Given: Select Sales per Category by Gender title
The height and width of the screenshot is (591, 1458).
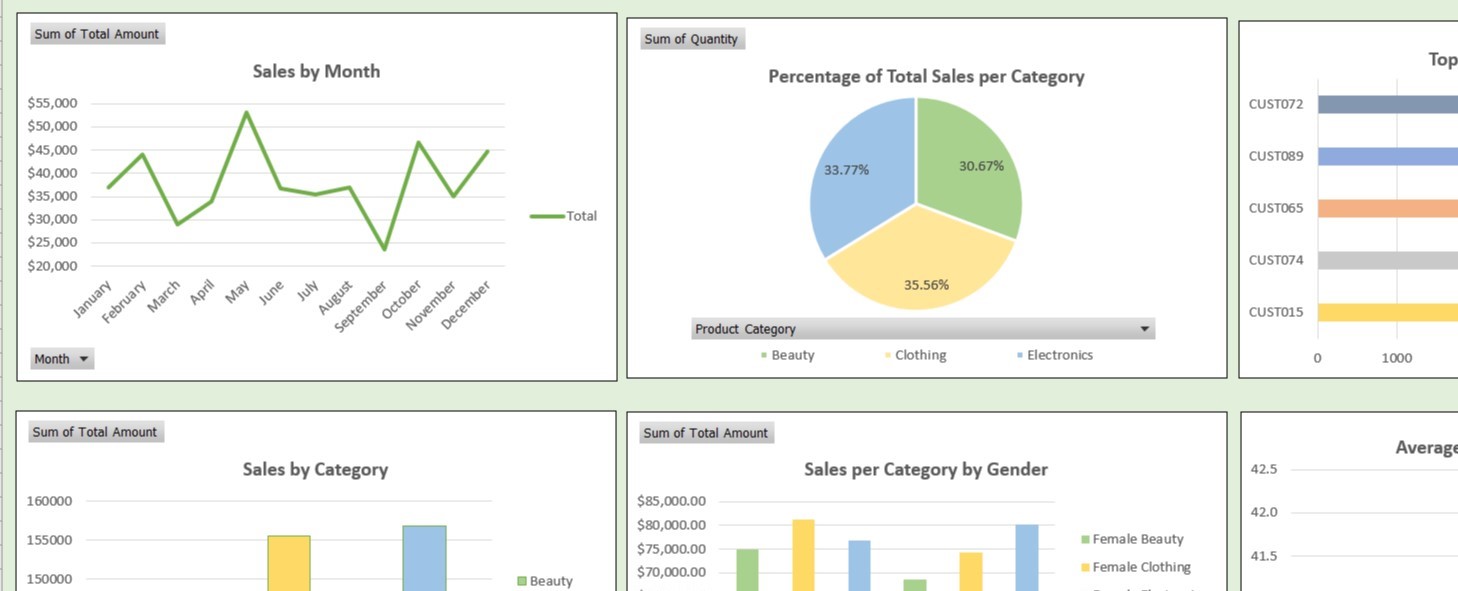Looking at the screenshot, I should point(926,469).
